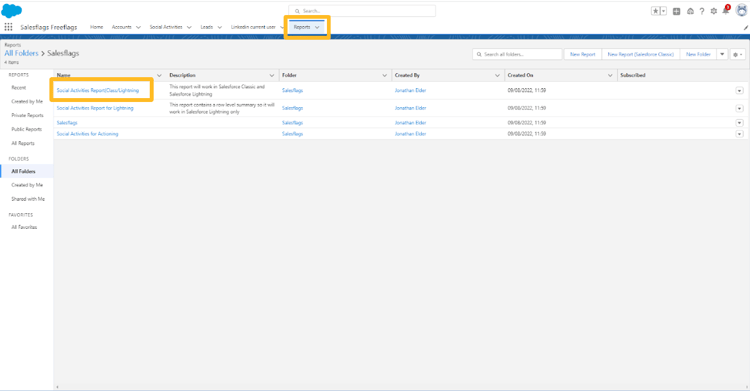Expand the Leads tab chevron
This screenshot has width=750, height=391.
coord(220,27)
